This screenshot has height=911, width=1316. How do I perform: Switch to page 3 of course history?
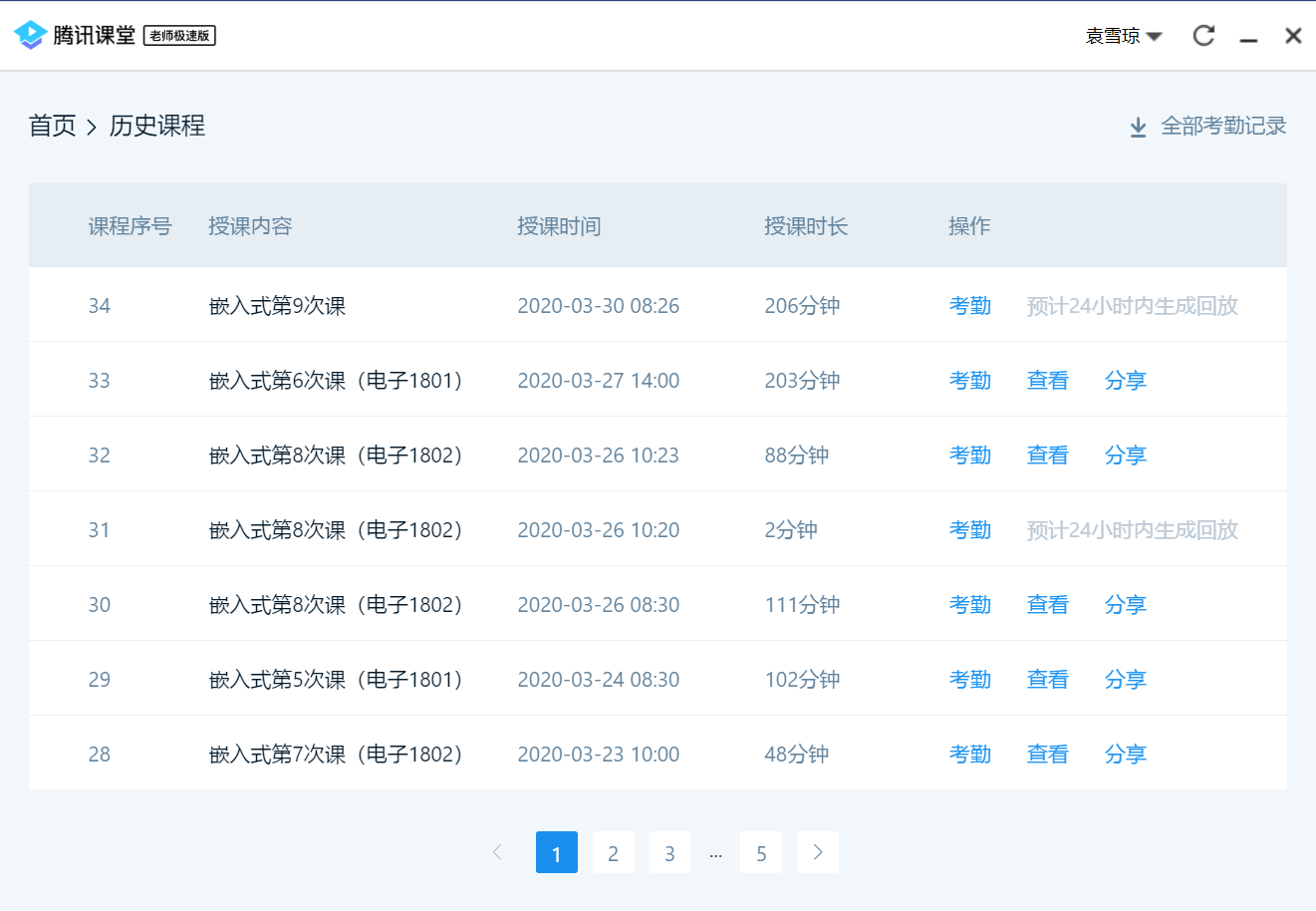(x=669, y=853)
